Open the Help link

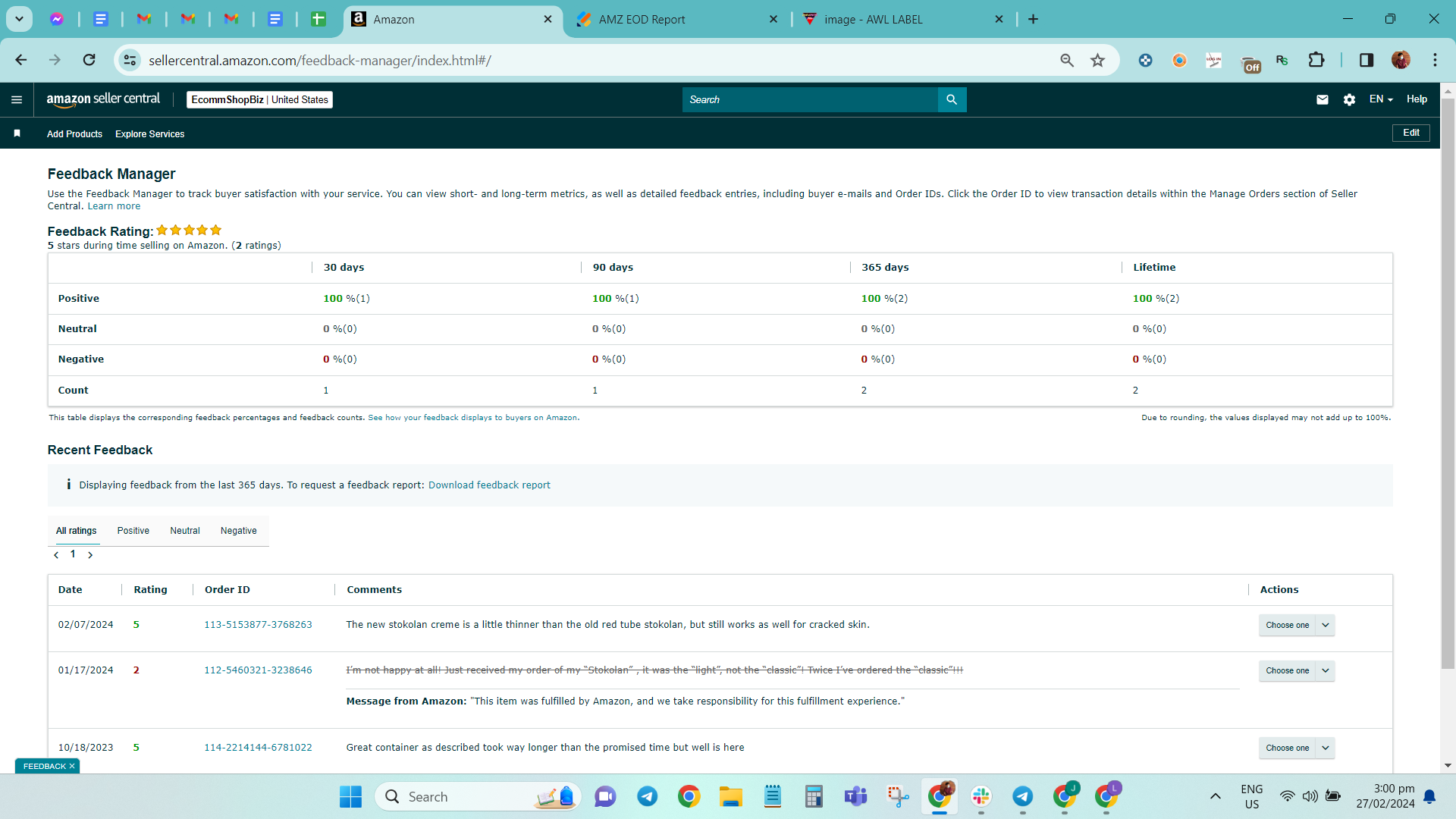(1417, 99)
